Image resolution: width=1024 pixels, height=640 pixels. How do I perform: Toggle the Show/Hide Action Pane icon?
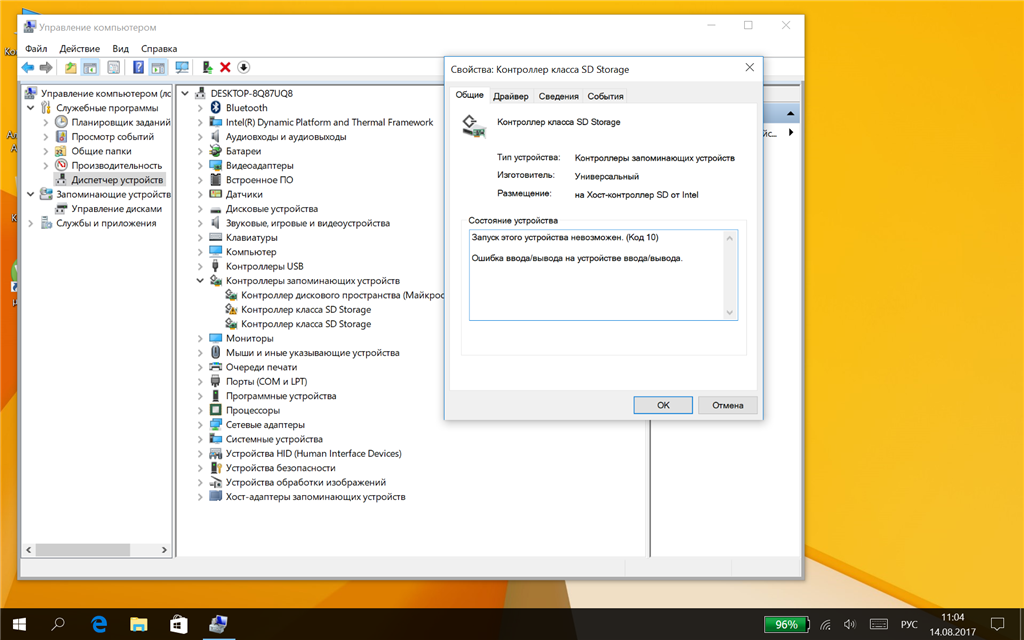tap(158, 67)
